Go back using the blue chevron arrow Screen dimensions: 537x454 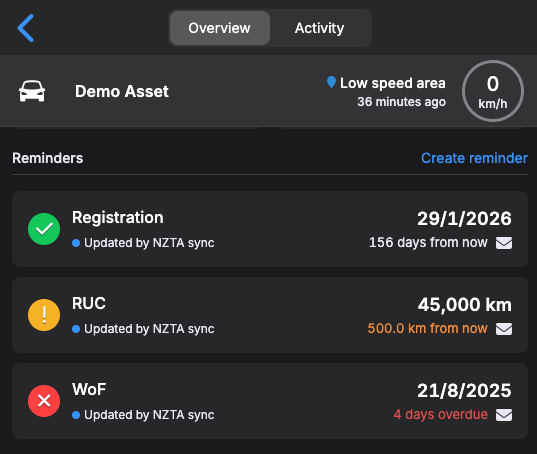26,28
